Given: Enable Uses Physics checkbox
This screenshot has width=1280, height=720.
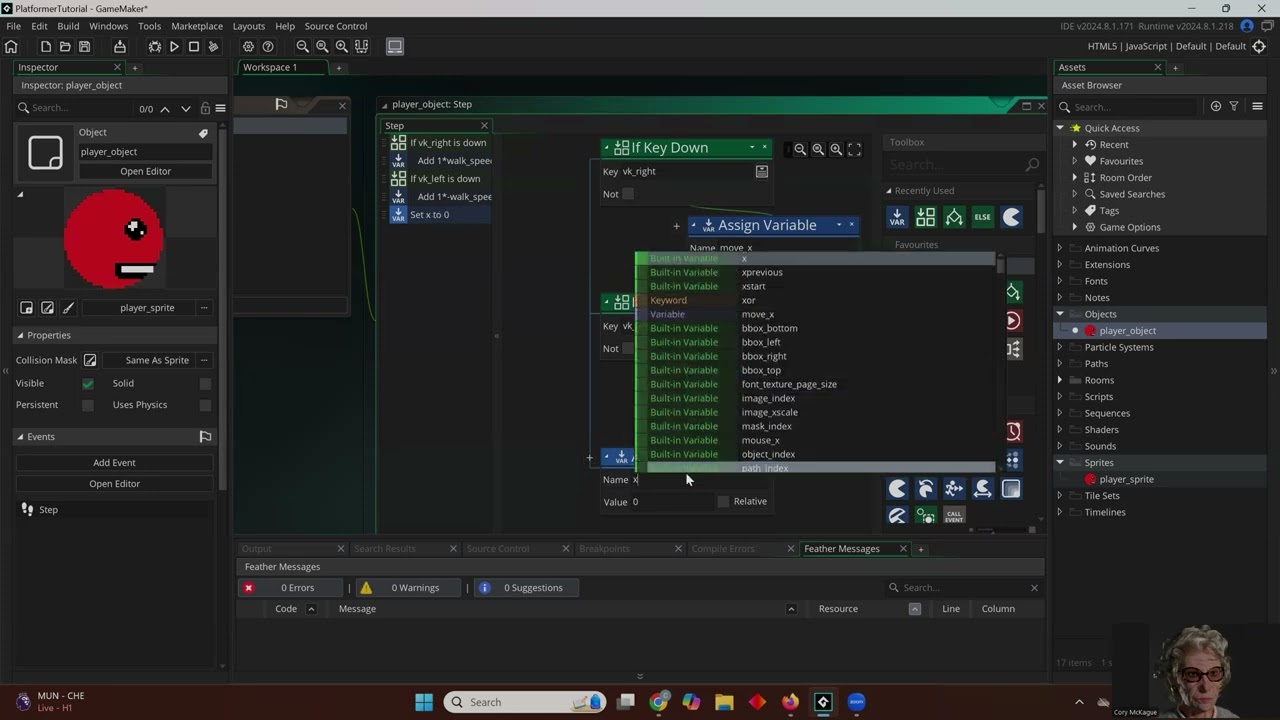Looking at the screenshot, I should click(x=205, y=405).
